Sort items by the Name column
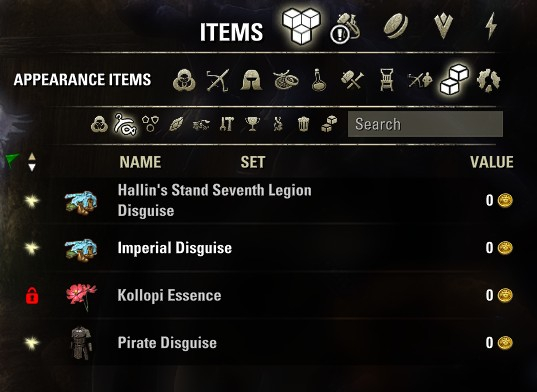This screenshot has height=392, width=537. point(140,162)
